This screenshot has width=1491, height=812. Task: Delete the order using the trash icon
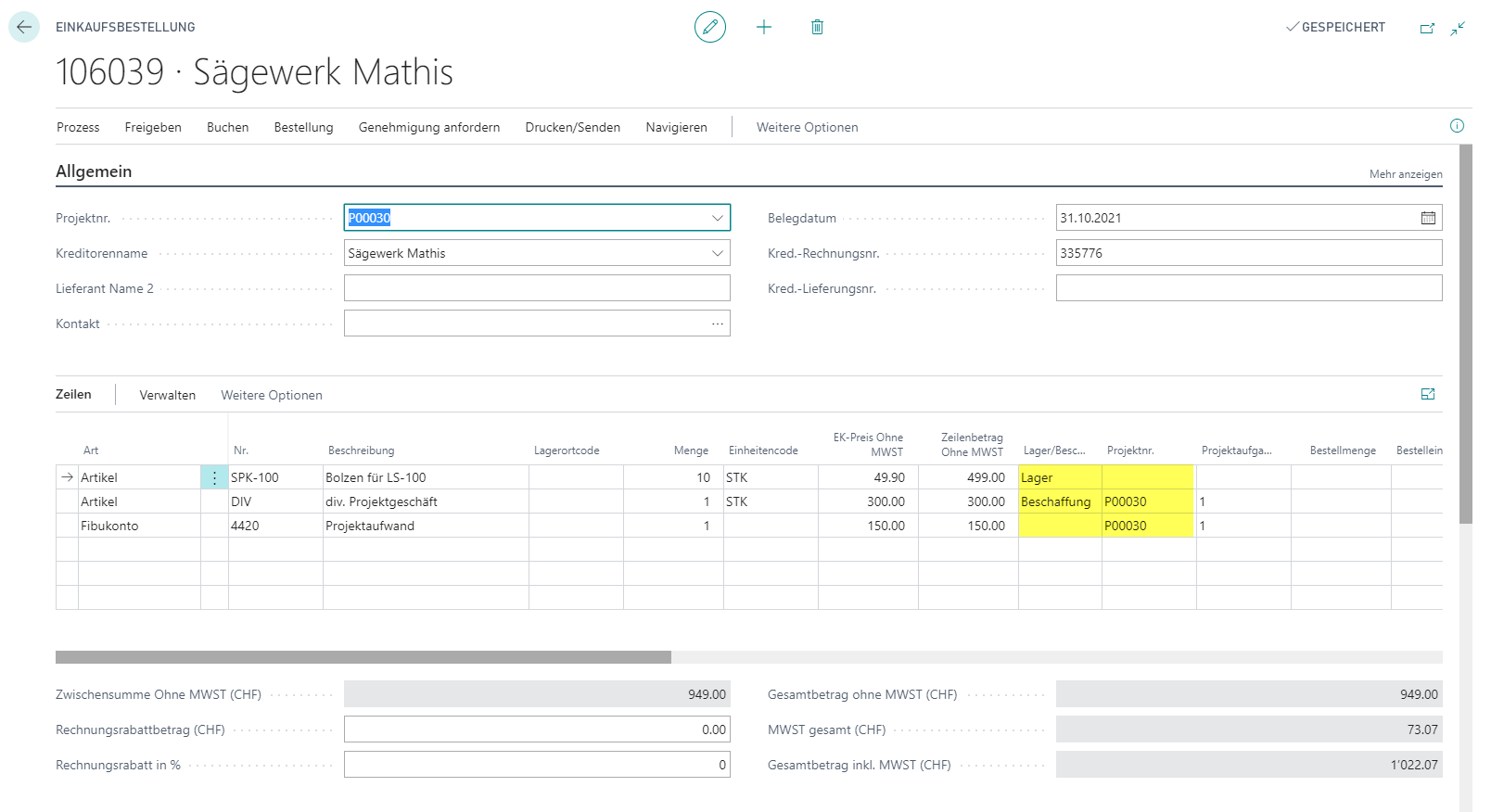[x=817, y=27]
